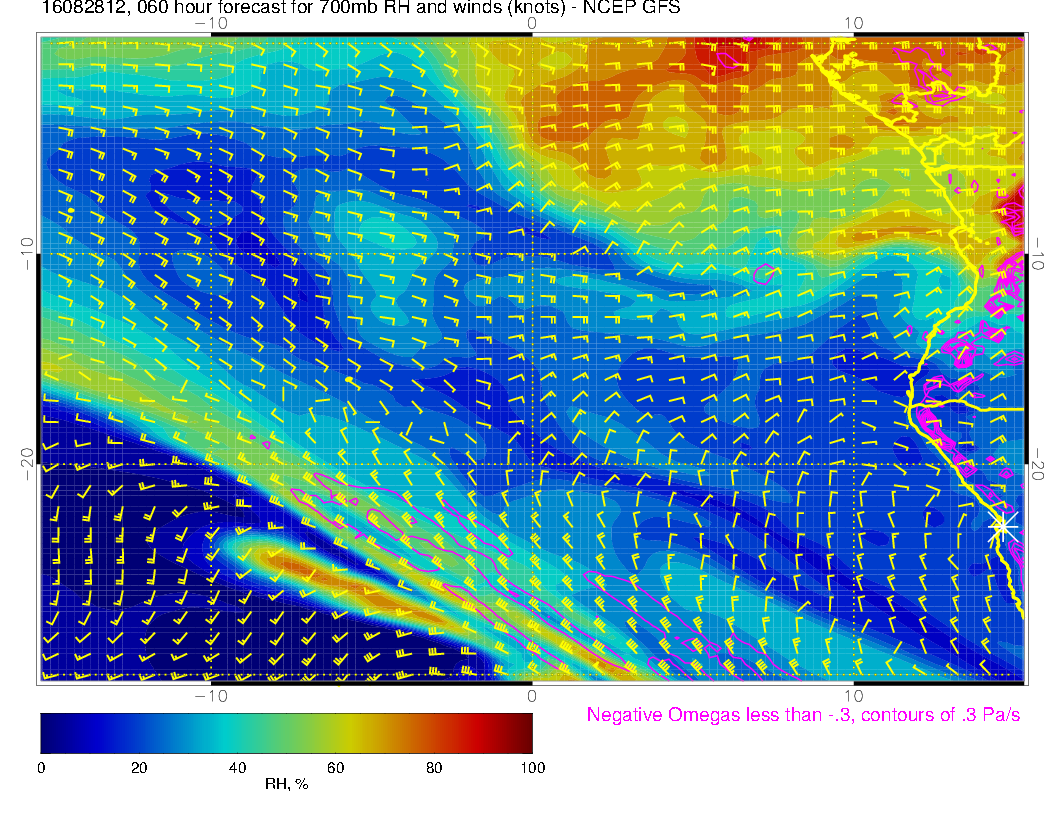Click the '10' longitude label on bottom axis
Image resolution: width=1056 pixels, height=816 pixels.
tap(853, 696)
